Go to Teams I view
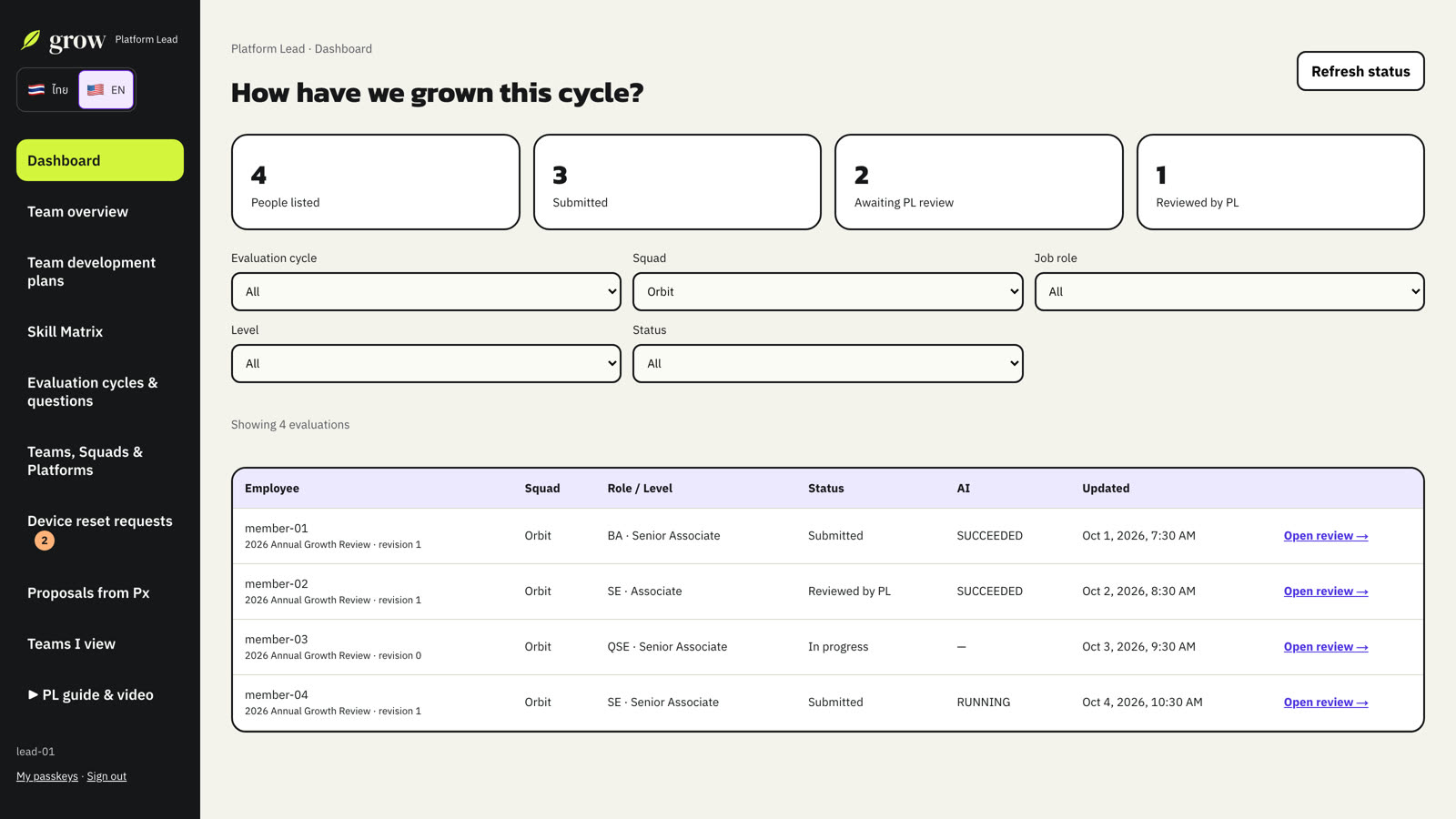Viewport: 1456px width, 819px height. pyautogui.click(x=100, y=643)
